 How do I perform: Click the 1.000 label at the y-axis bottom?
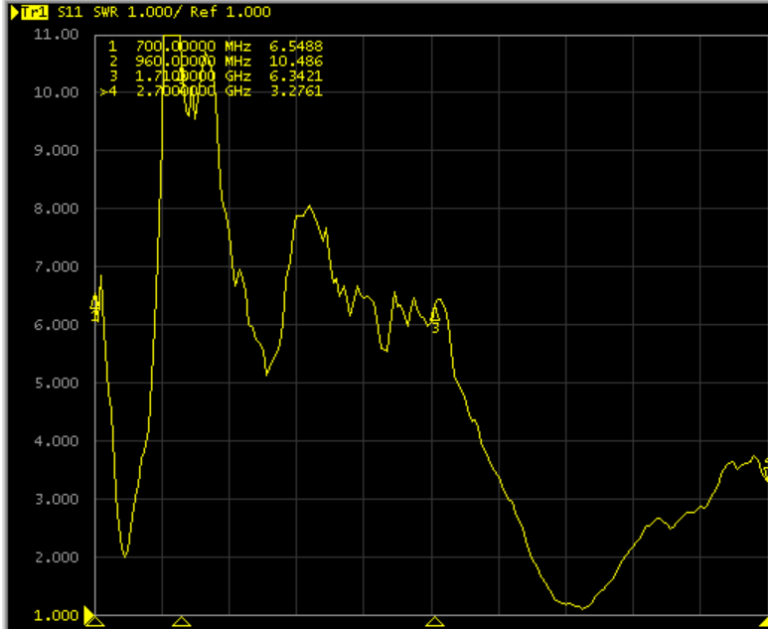(56, 615)
